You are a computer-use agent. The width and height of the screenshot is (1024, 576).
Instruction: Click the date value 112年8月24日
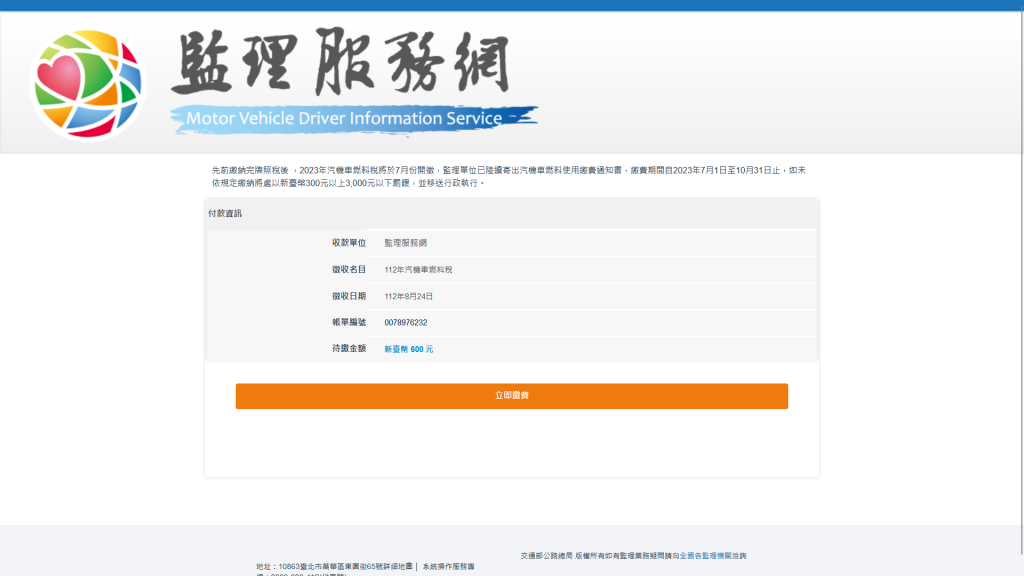coord(408,296)
